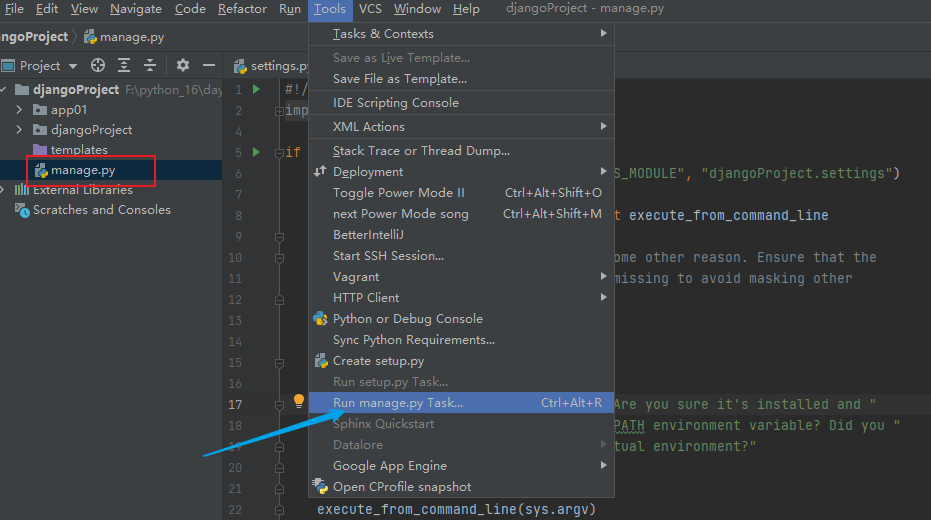Viewport: 931px width, 520px height.
Task: Open the Edit menu
Action: [47, 9]
